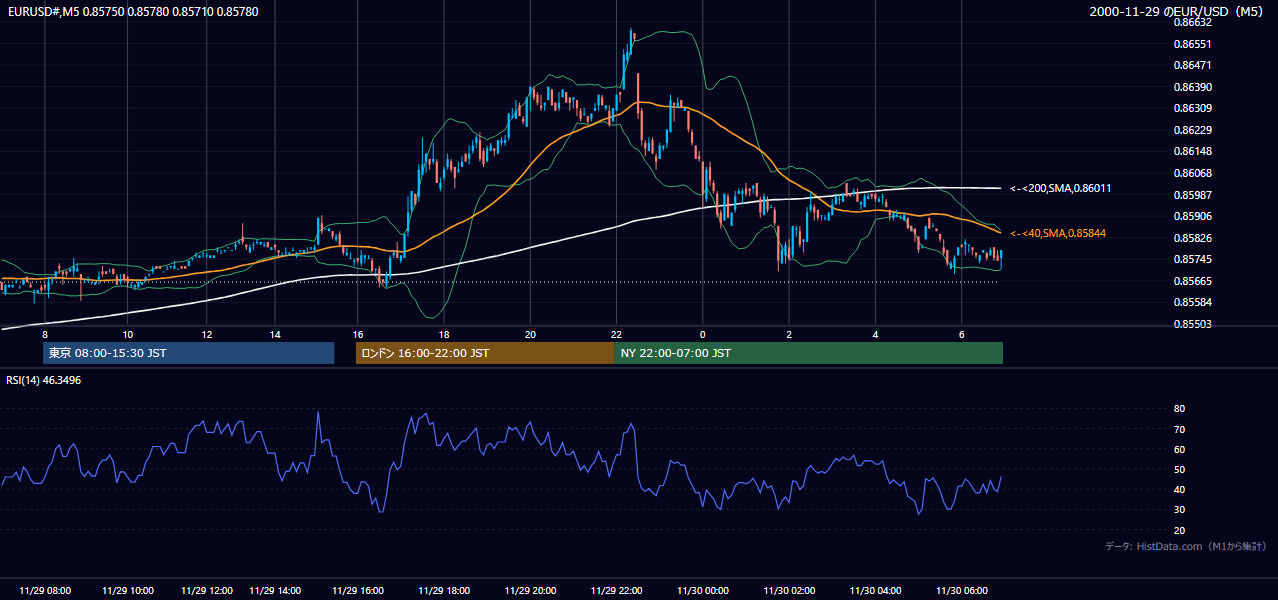Click price level 0.86148 on axis

[1193, 151]
